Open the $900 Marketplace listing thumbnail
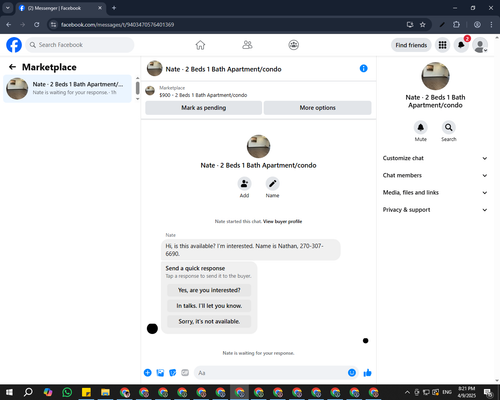The width and height of the screenshot is (500, 400). click(x=150, y=91)
